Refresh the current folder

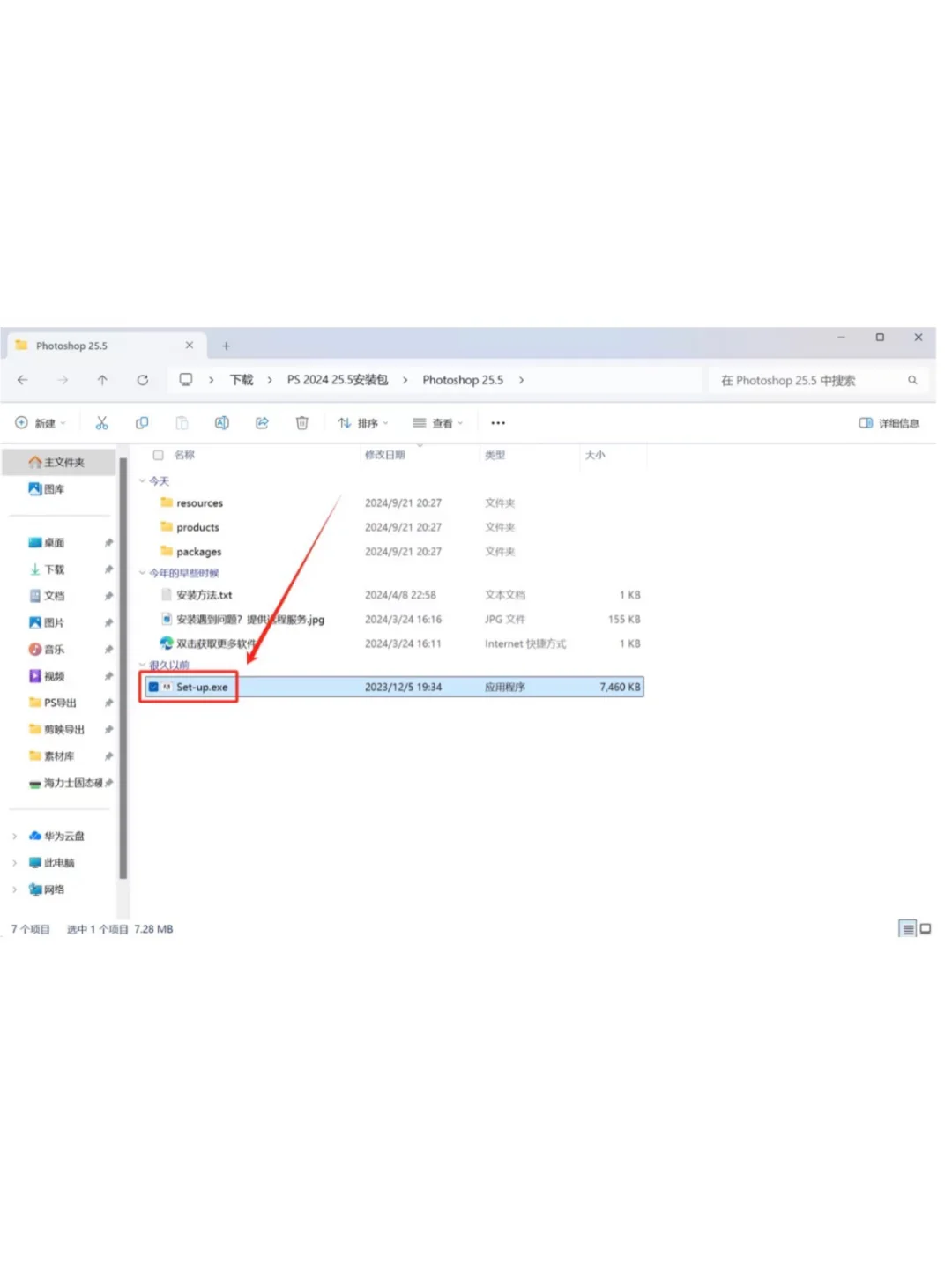[x=142, y=380]
